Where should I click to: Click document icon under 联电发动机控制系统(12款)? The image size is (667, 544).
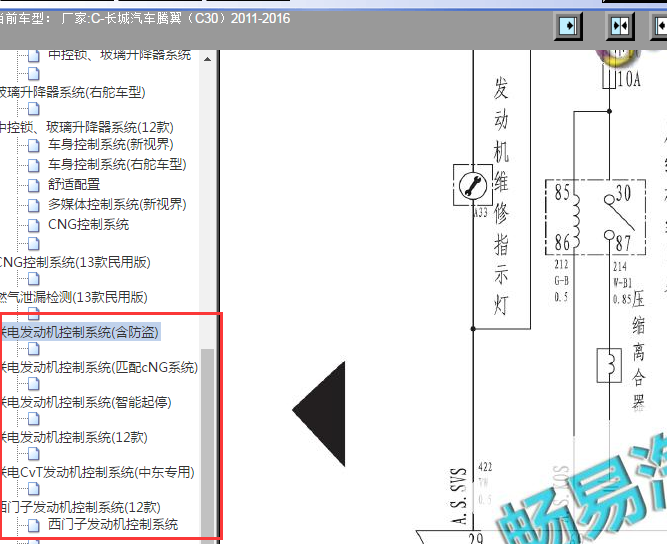[x=34, y=454]
